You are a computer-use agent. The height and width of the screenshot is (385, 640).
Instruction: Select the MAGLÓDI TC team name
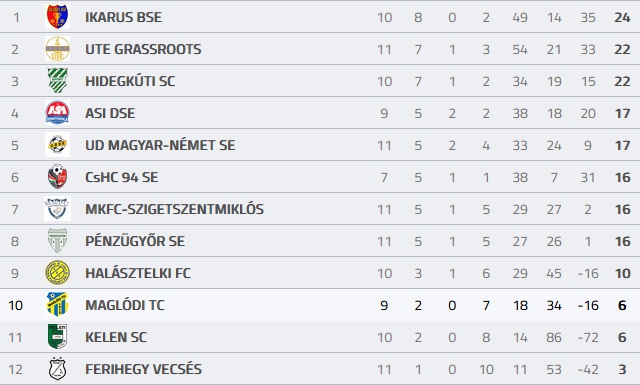(x=124, y=305)
